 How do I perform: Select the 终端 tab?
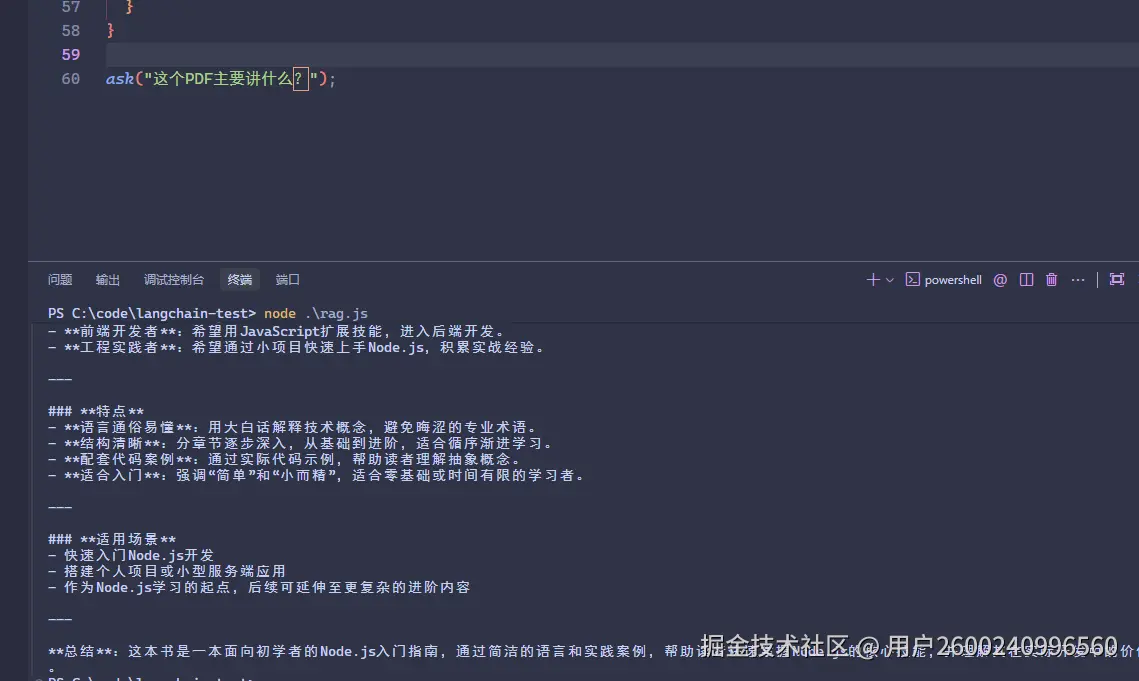coord(240,280)
